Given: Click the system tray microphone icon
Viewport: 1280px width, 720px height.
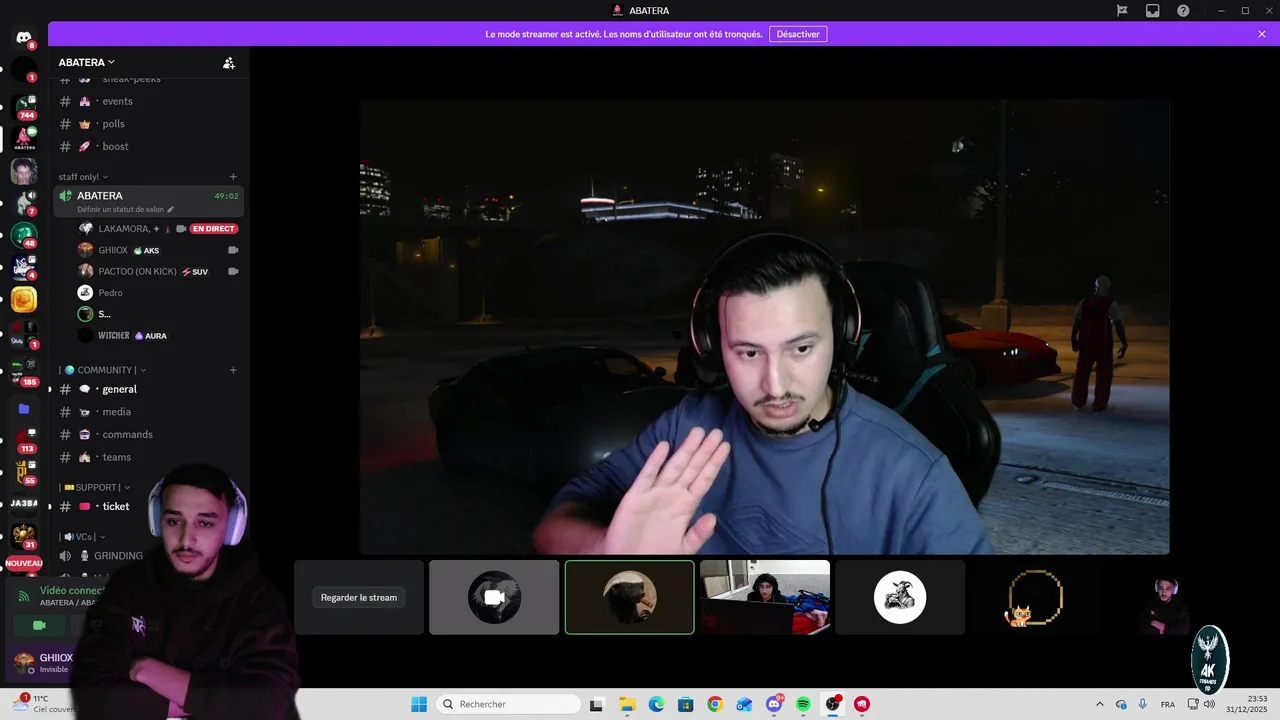Looking at the screenshot, I should coord(1142,704).
